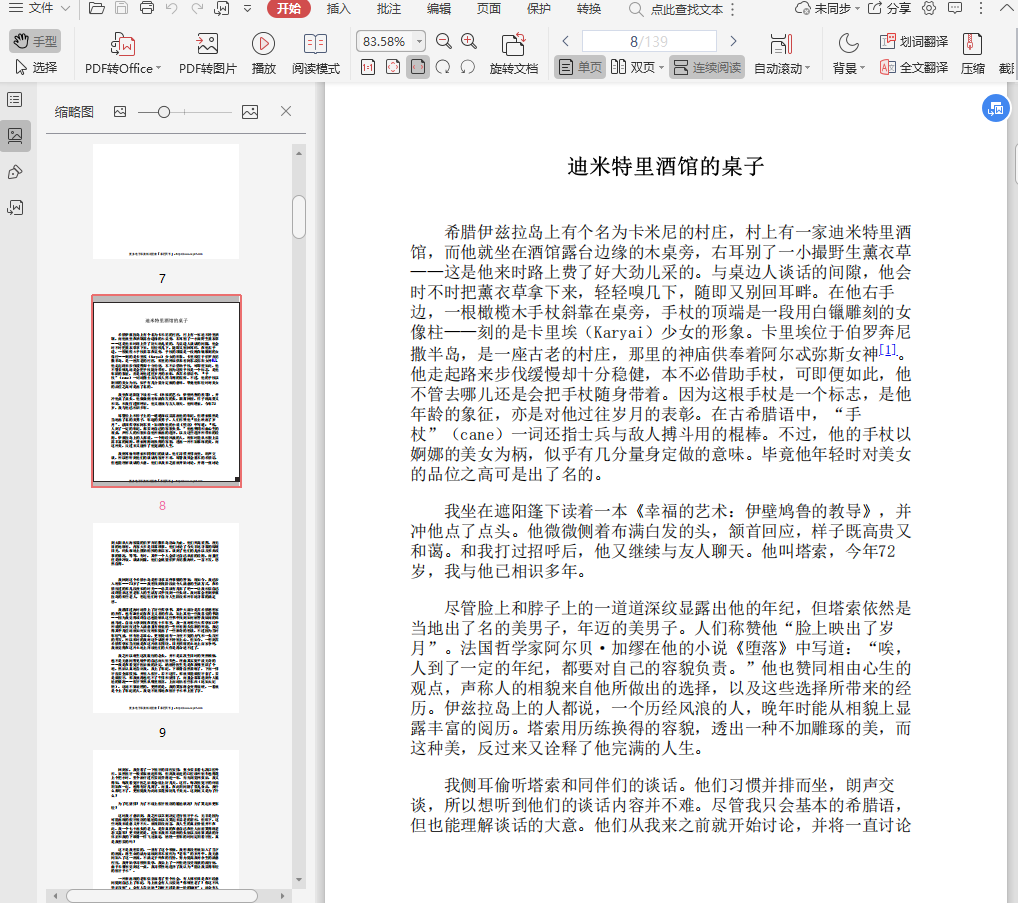This screenshot has height=903, width=1018.
Task: Enable the 手型 hand tool
Action: [35, 41]
